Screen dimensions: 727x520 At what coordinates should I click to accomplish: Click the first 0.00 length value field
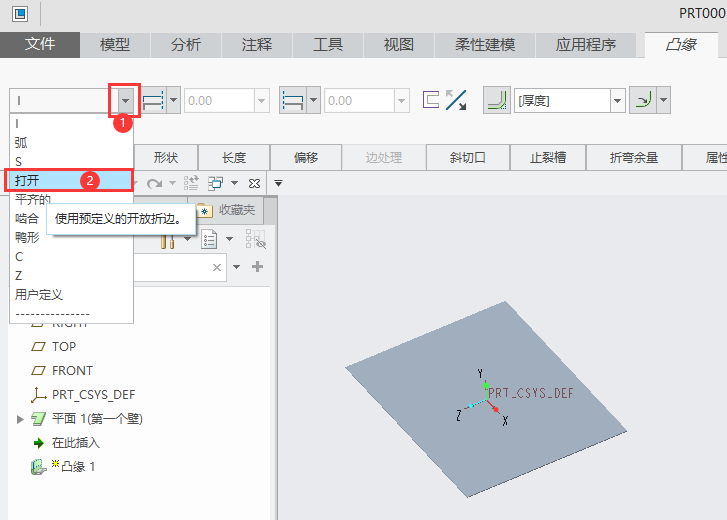click(219, 101)
